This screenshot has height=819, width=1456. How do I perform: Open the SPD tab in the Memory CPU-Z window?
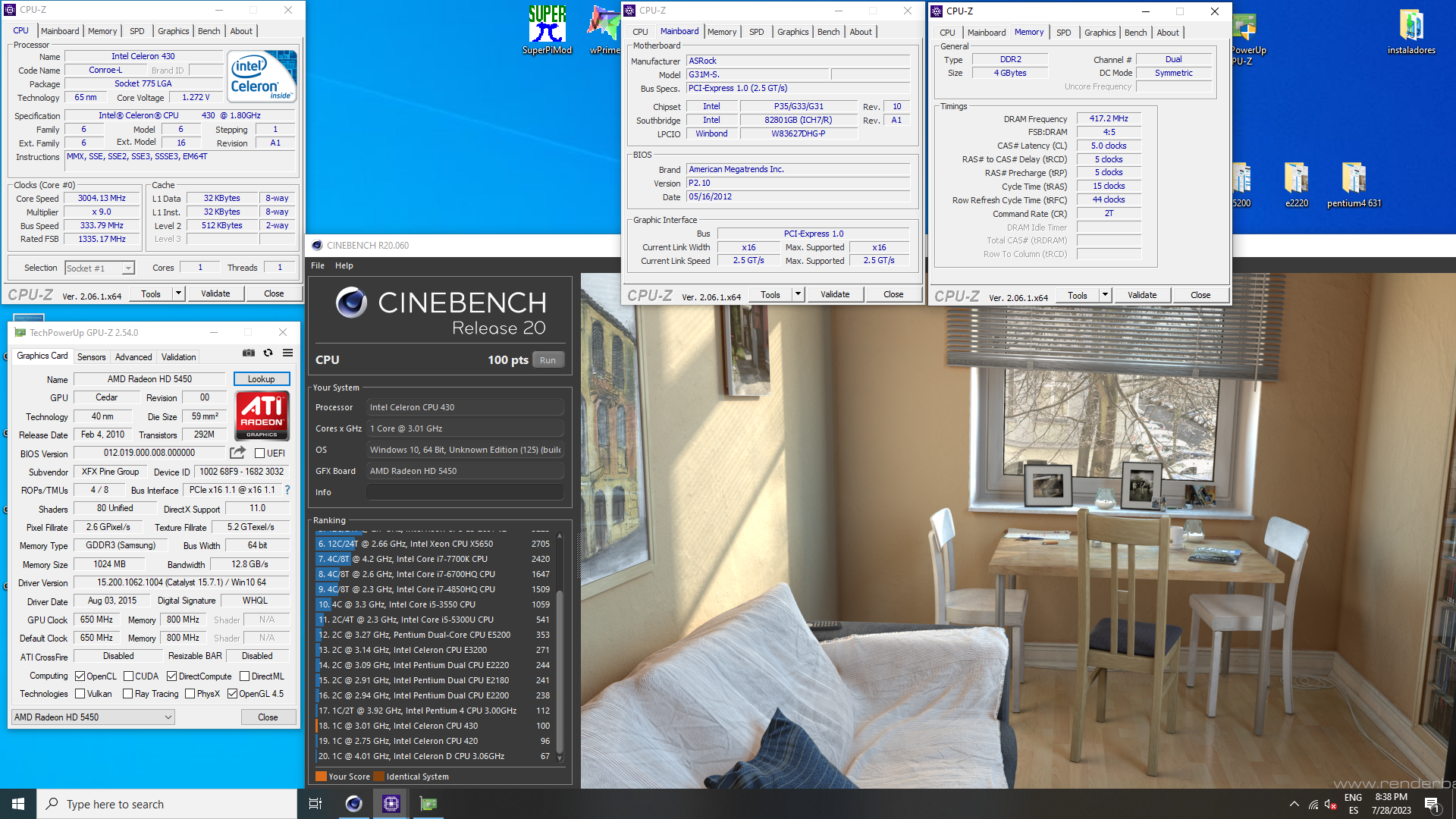pyautogui.click(x=1063, y=33)
